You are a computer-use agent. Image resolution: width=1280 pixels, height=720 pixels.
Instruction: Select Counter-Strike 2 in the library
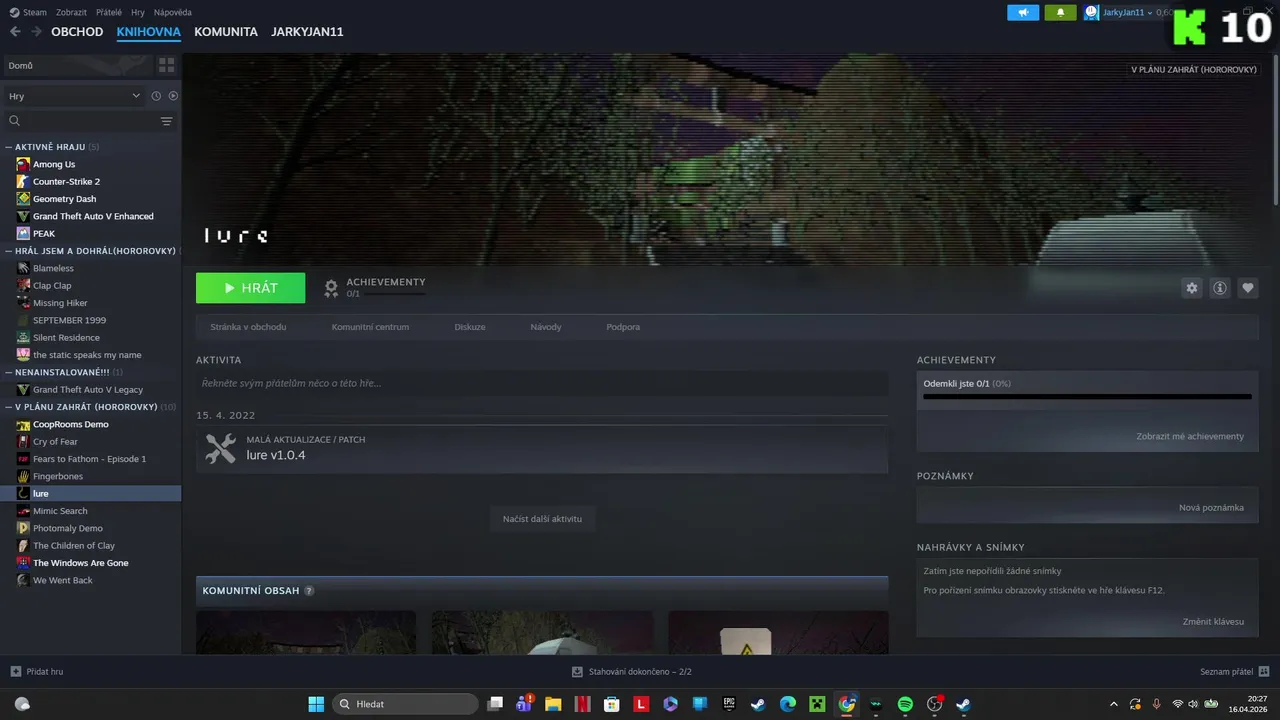pyautogui.click(x=66, y=181)
